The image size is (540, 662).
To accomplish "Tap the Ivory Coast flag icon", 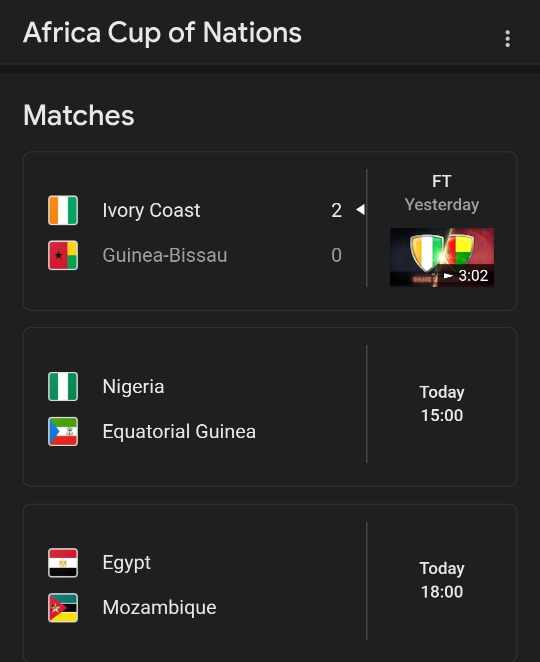I will click(63, 210).
